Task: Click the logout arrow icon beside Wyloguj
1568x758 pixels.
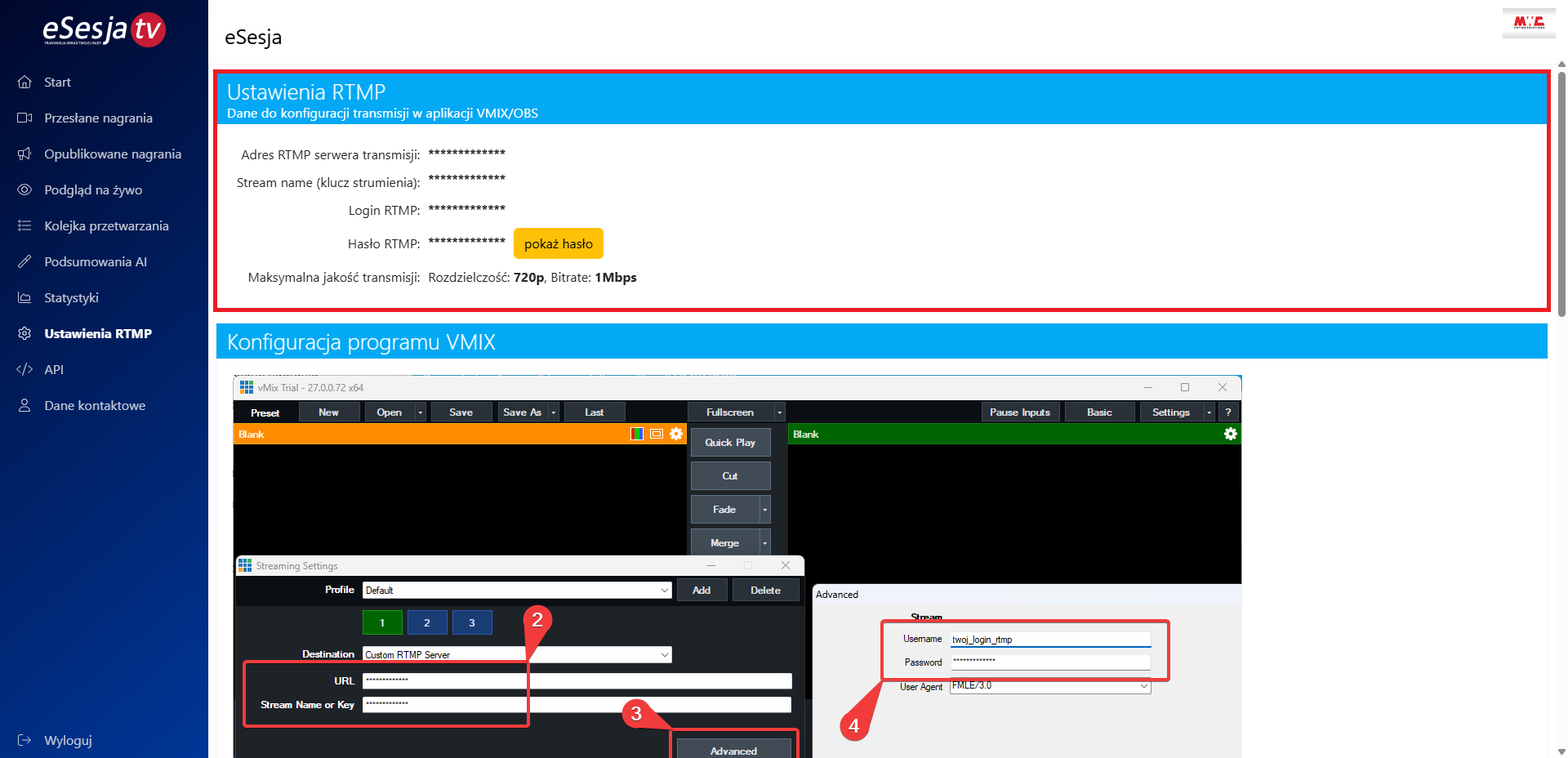Action: click(x=24, y=740)
